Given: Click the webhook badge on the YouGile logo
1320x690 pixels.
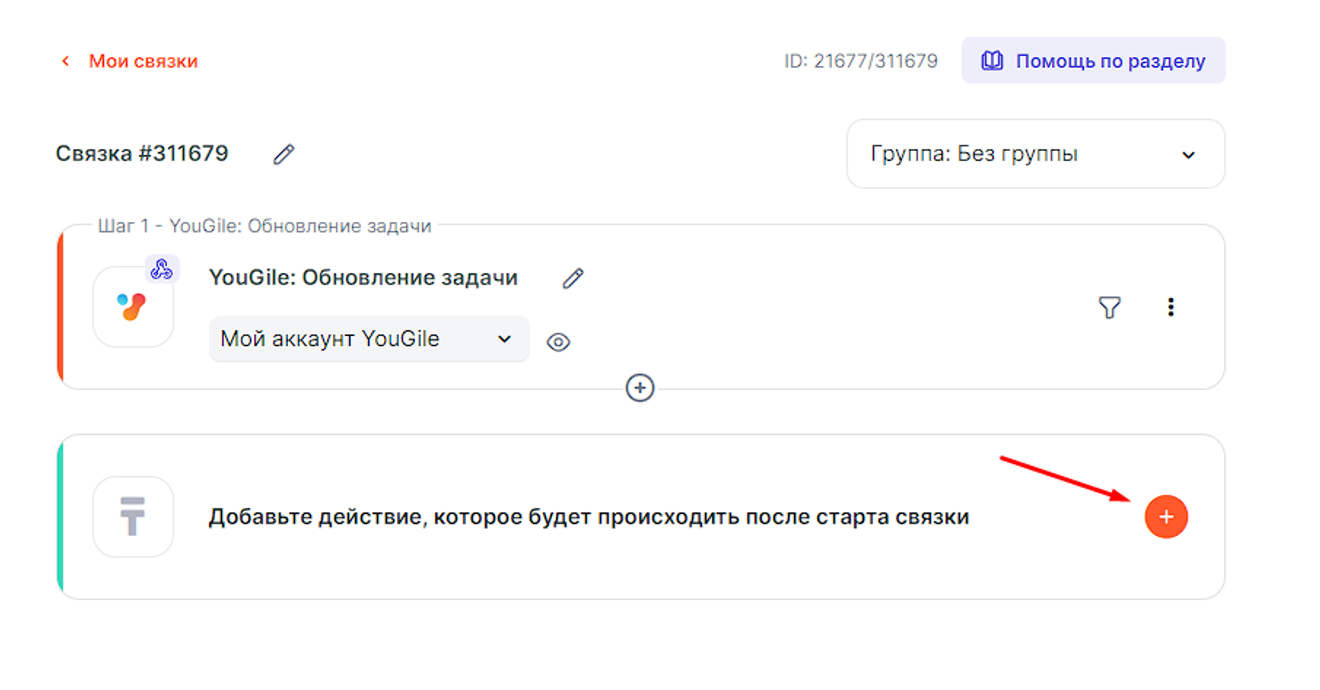Looking at the screenshot, I should (x=161, y=270).
